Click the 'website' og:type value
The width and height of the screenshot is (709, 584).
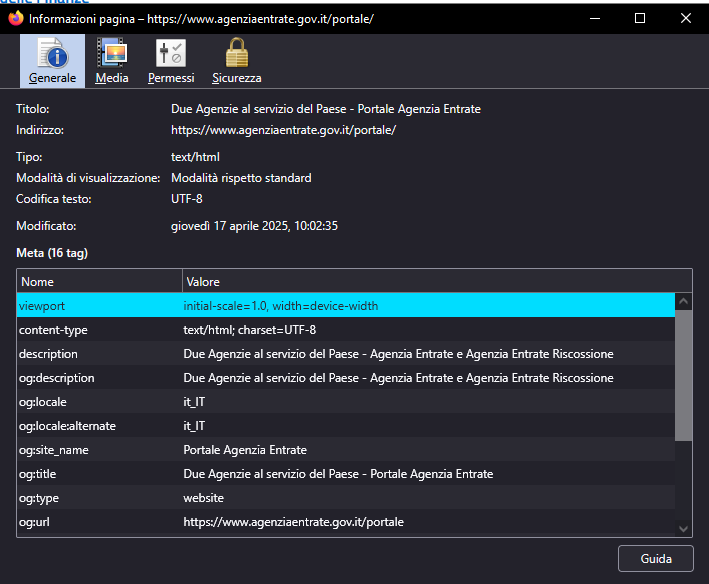click(x=203, y=498)
